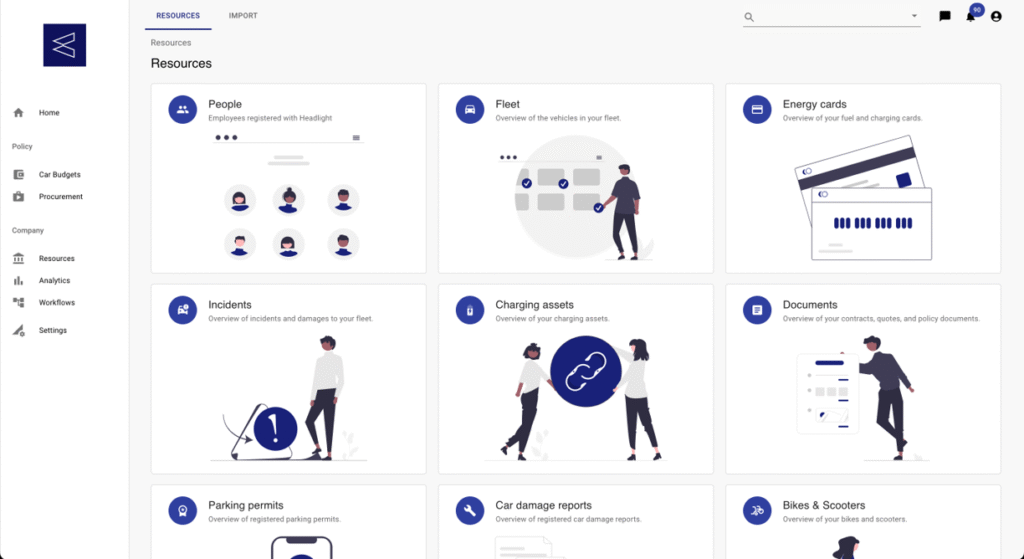Image resolution: width=1024 pixels, height=559 pixels.
Task: Click inside the top search field
Action: (x=830, y=17)
